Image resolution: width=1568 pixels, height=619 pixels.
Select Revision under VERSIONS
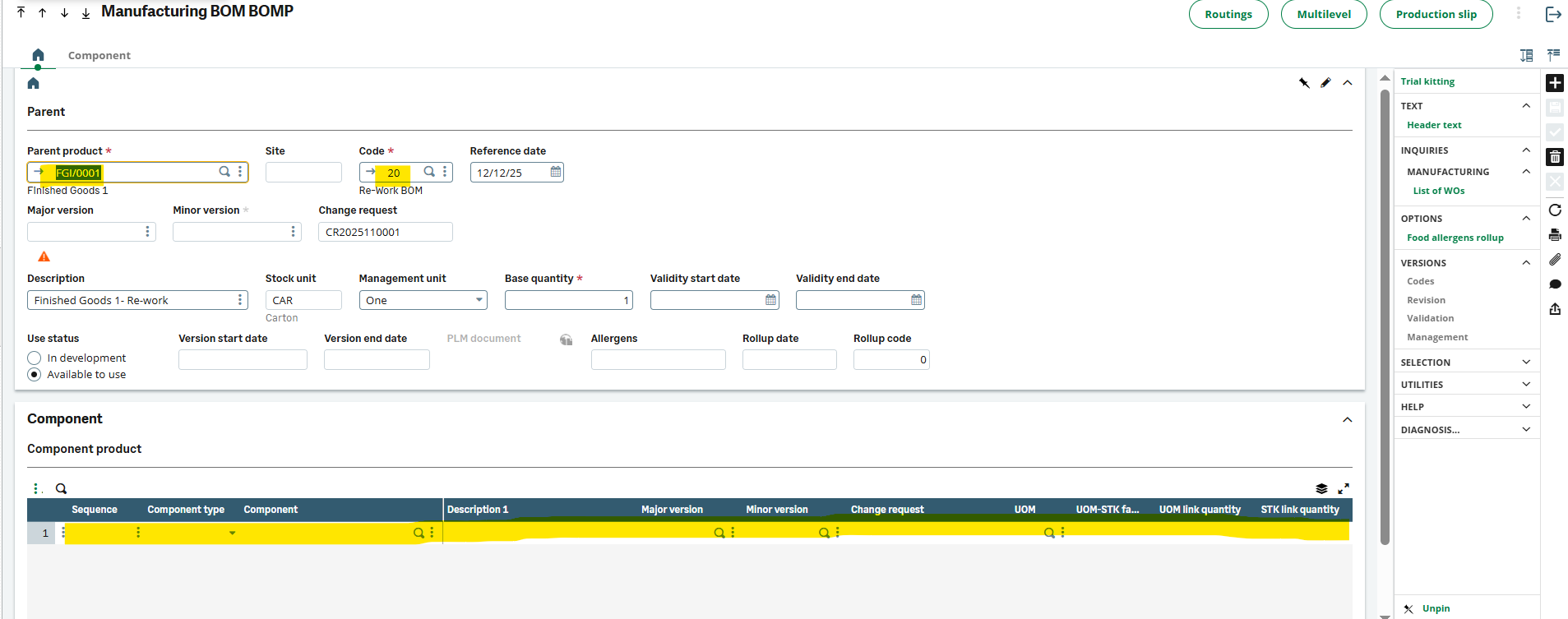1426,300
